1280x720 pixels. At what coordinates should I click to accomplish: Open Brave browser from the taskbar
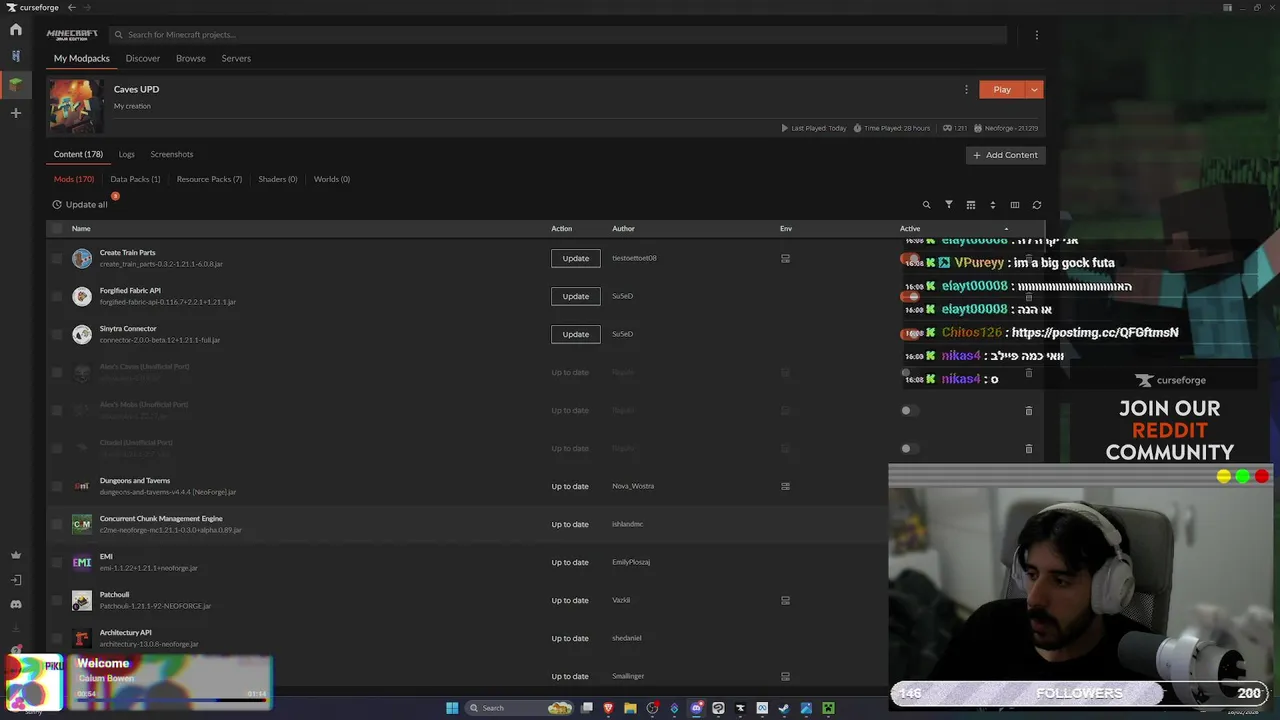click(x=608, y=708)
